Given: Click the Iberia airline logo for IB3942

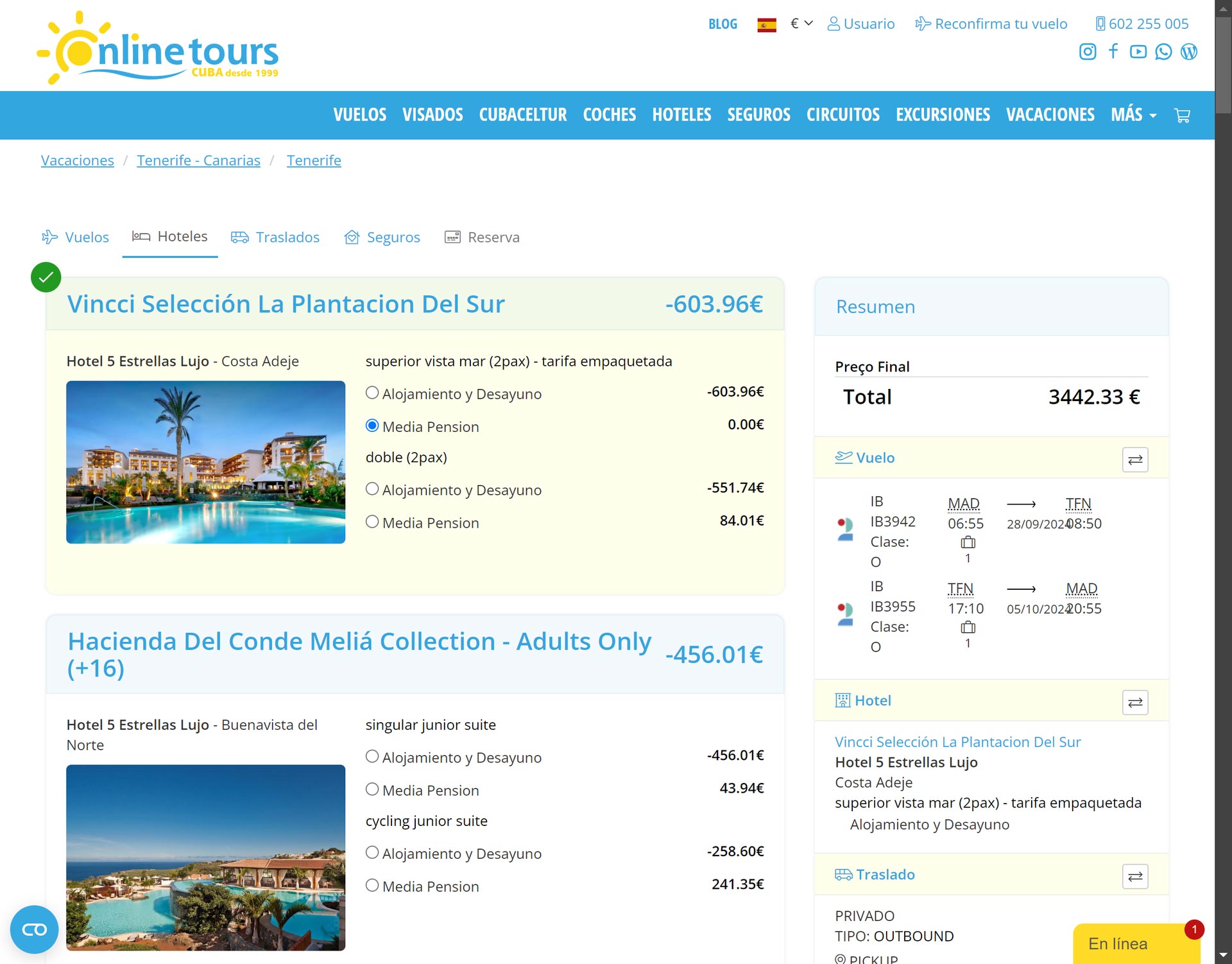Looking at the screenshot, I should tap(845, 529).
